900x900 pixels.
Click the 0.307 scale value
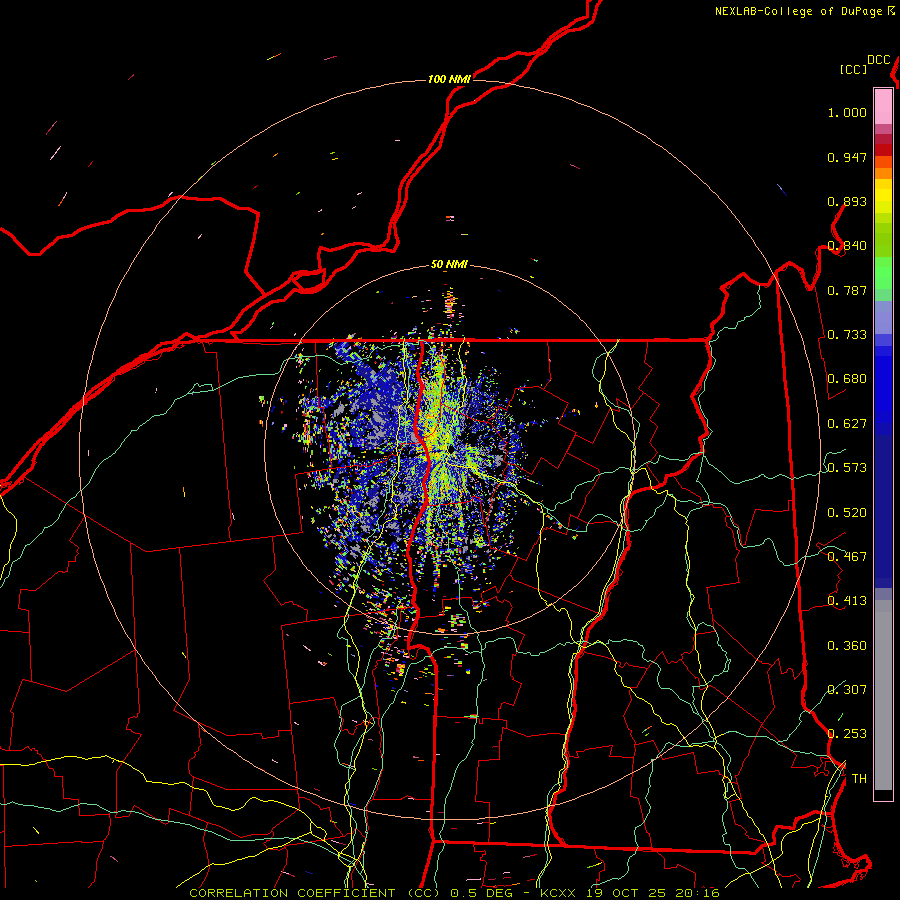pyautogui.click(x=847, y=690)
